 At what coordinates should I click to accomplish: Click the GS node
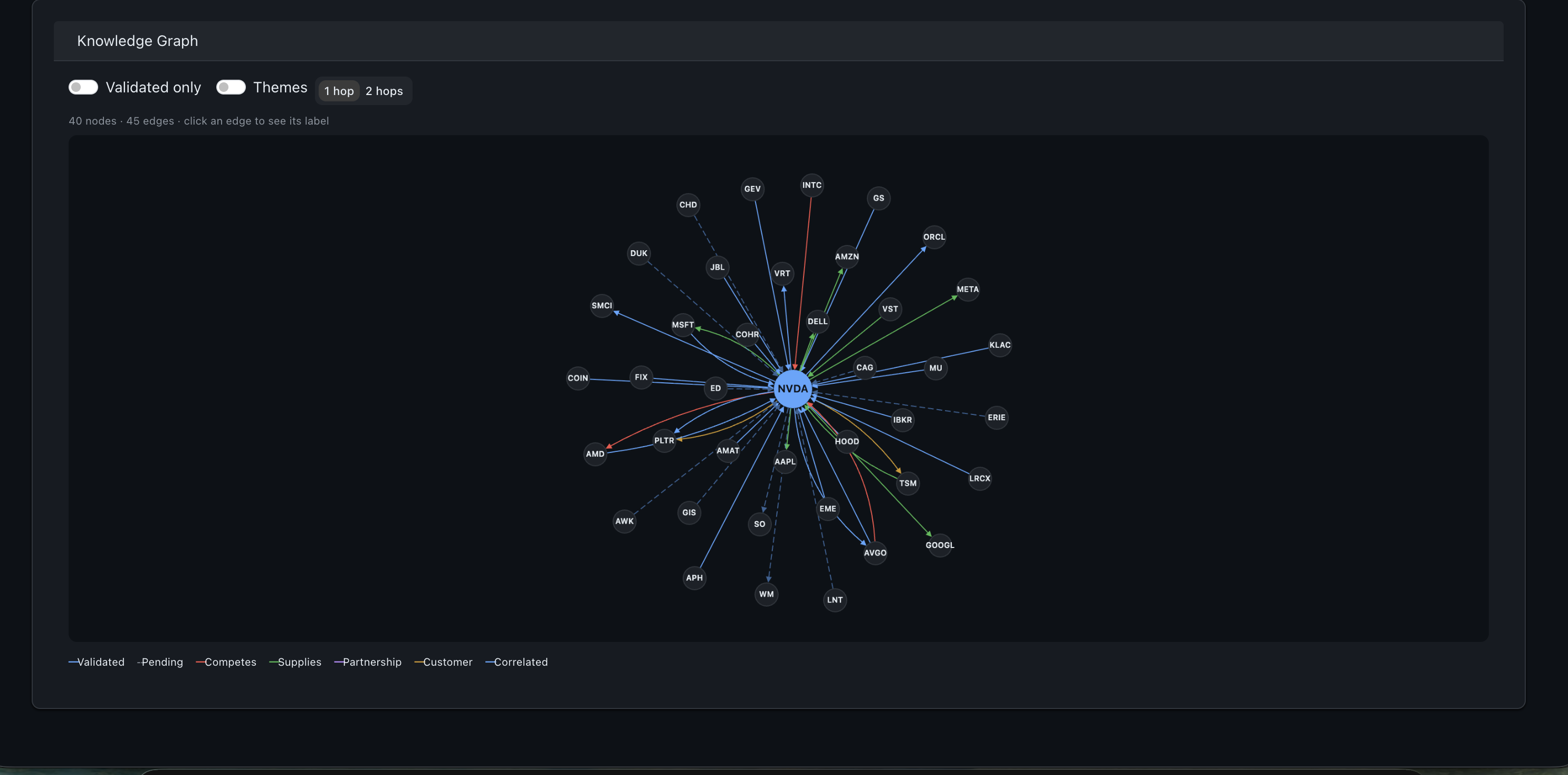(x=878, y=198)
